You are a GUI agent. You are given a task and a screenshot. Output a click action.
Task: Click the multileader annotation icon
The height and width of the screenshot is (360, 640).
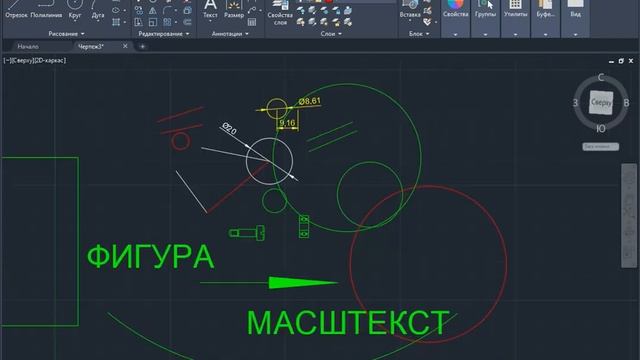(x=252, y=11)
